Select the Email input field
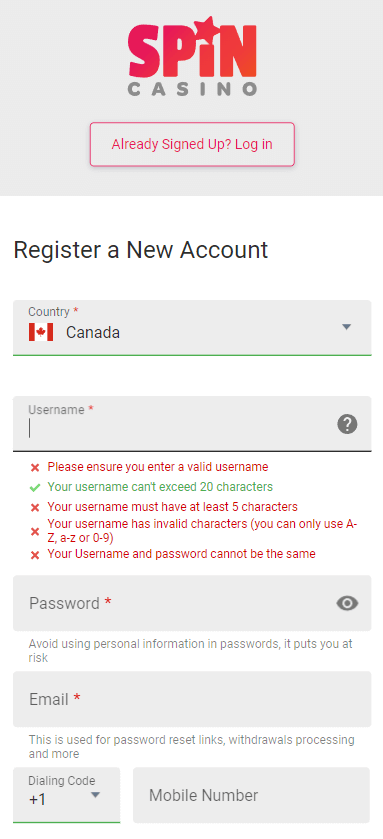The width and height of the screenshot is (383, 839). [192, 699]
